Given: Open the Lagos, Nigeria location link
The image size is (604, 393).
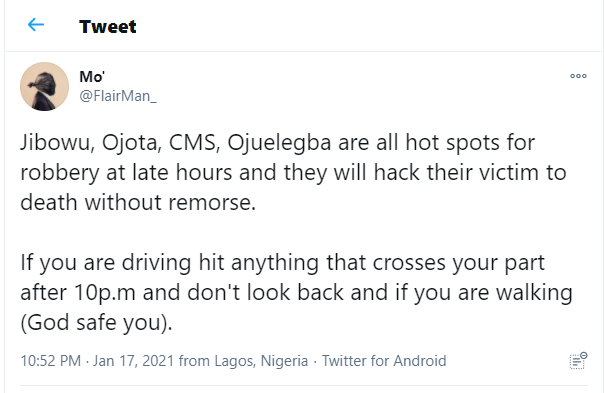Looking at the screenshot, I should (x=261, y=361).
